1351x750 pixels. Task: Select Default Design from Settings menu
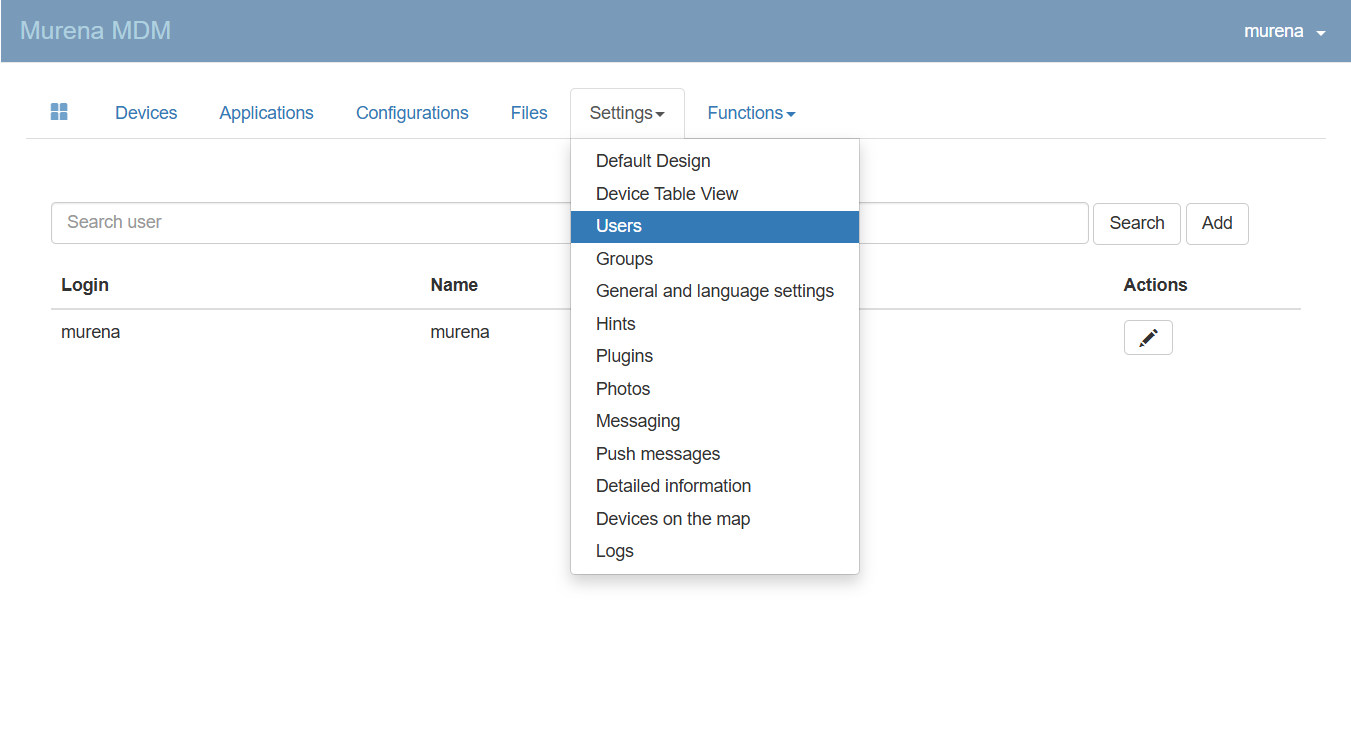pos(653,161)
